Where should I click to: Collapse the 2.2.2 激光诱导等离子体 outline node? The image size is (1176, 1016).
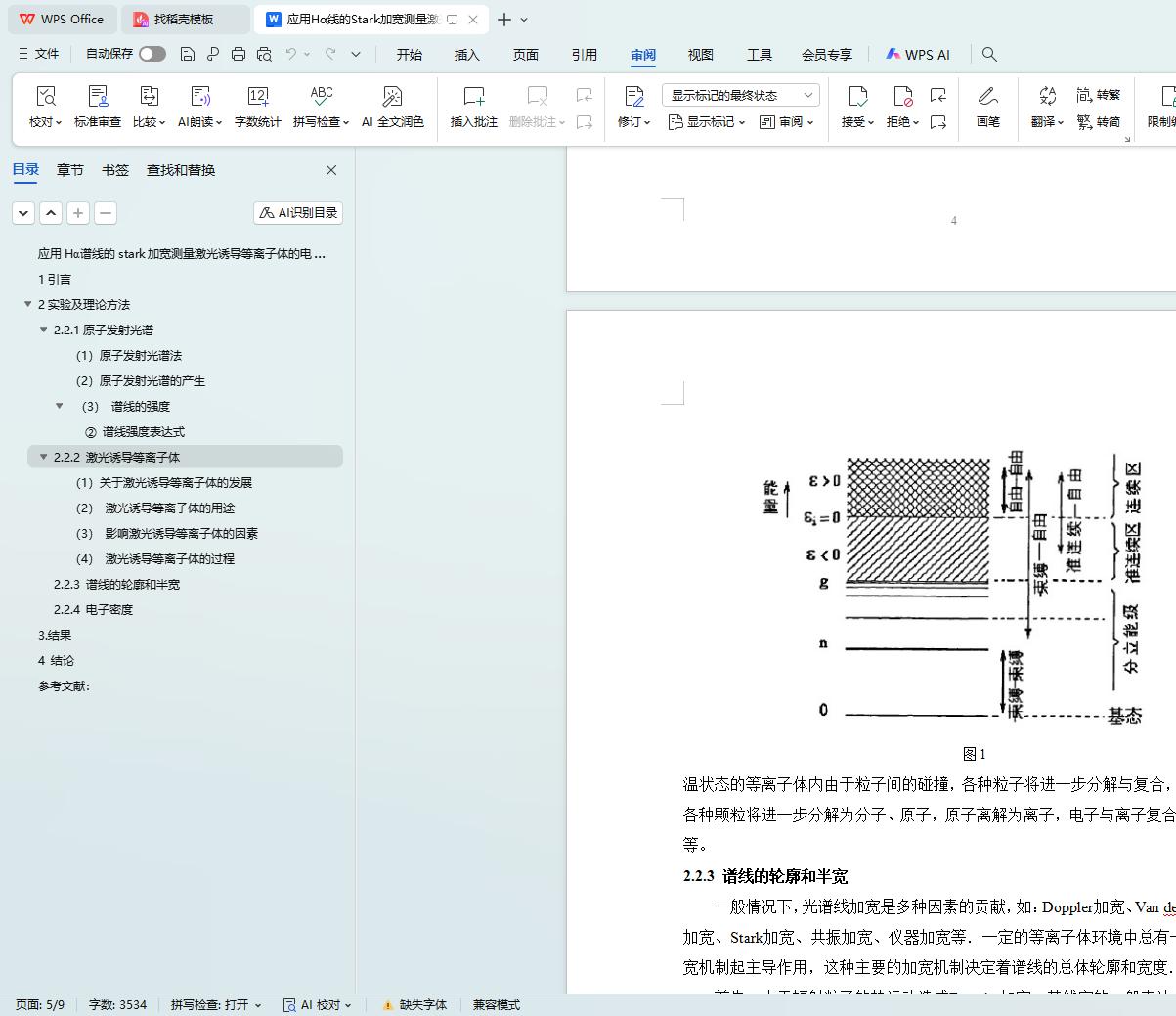pyautogui.click(x=43, y=457)
